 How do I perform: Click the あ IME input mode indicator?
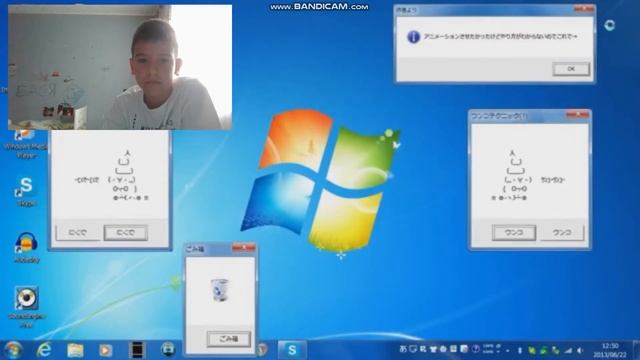pos(403,349)
